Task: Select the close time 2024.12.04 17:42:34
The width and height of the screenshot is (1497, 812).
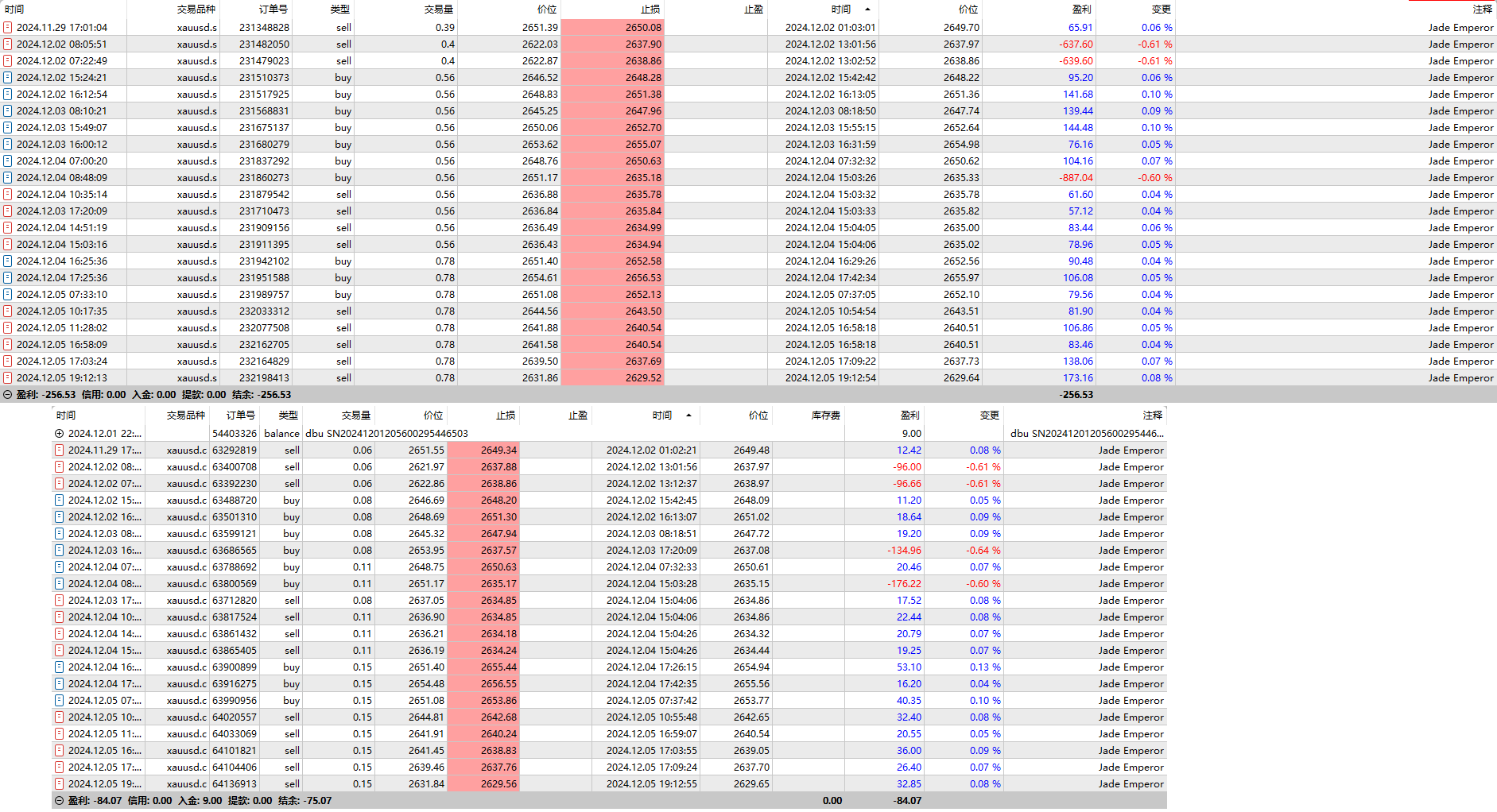Action: pyautogui.click(x=831, y=277)
